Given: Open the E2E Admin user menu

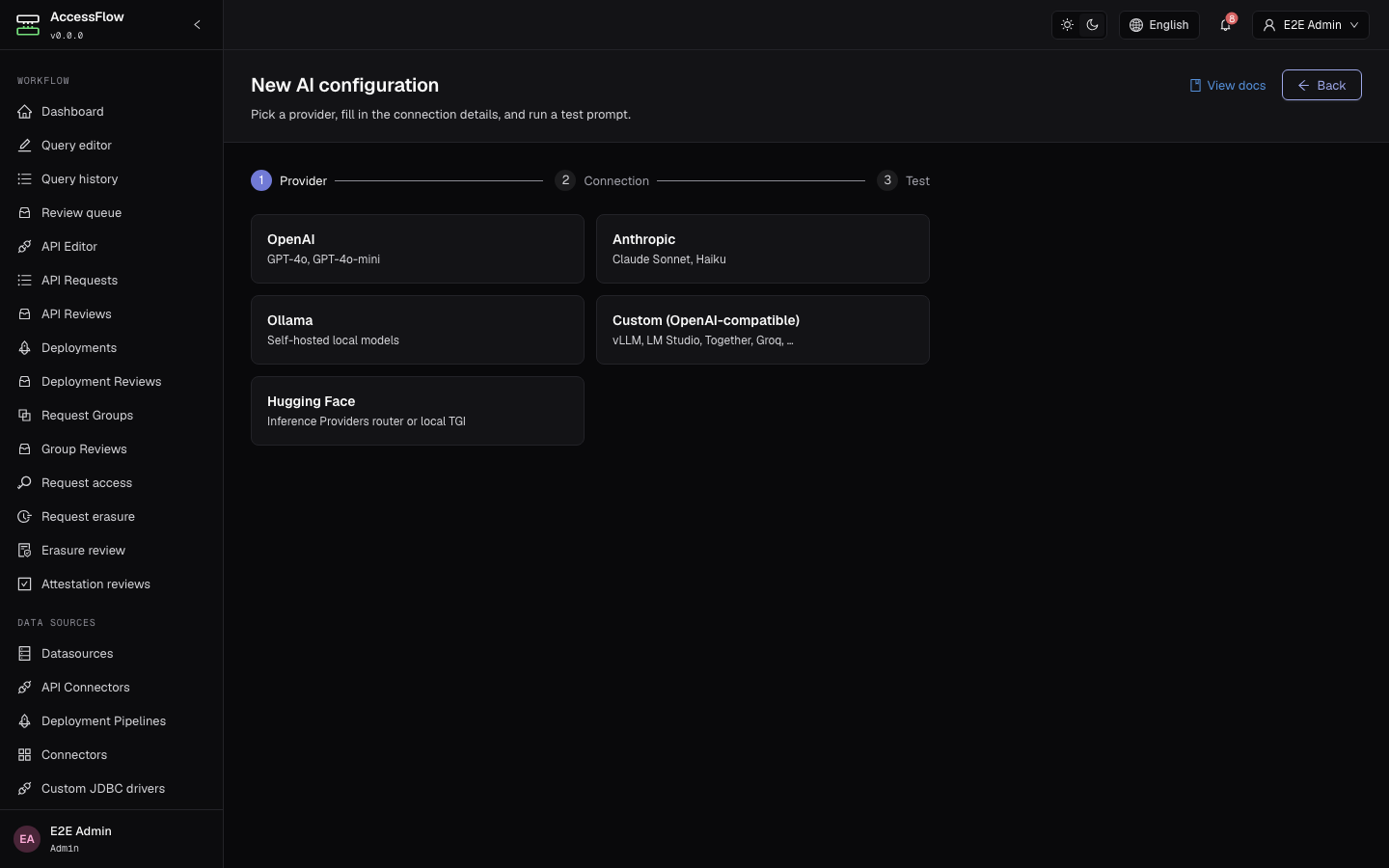Looking at the screenshot, I should [1311, 25].
